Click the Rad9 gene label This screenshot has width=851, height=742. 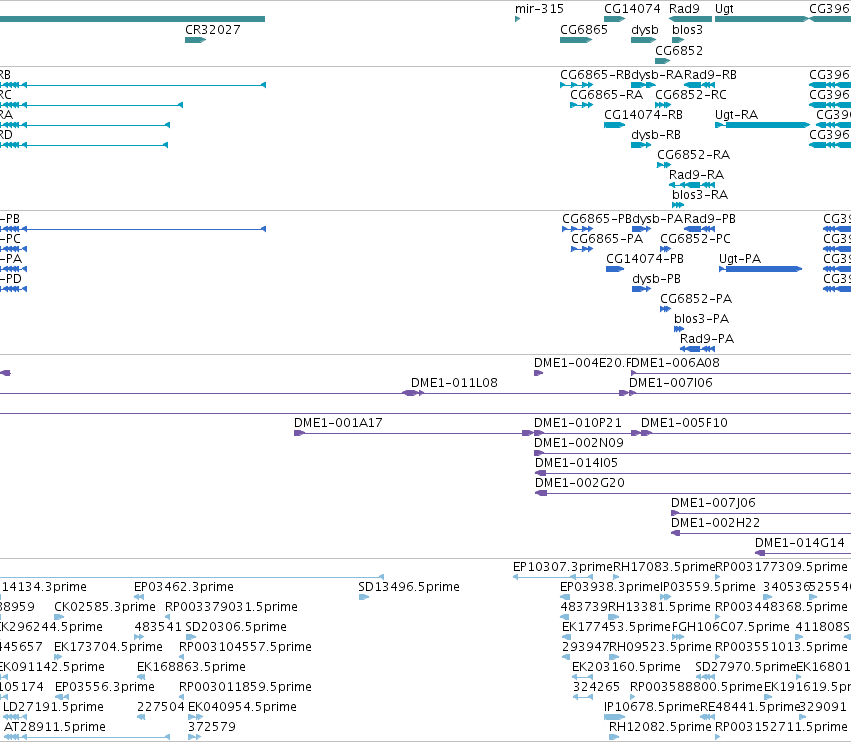[x=684, y=9]
